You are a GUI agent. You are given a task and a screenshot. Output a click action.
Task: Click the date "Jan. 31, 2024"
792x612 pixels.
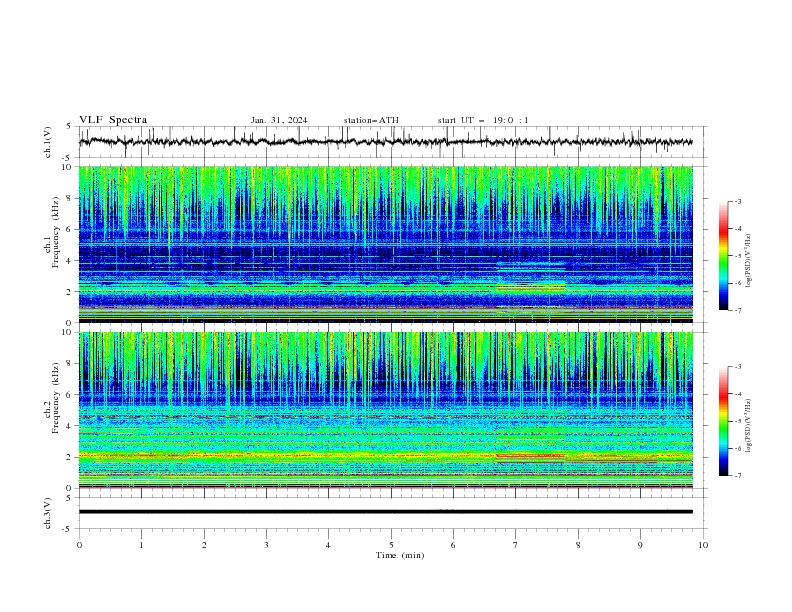pyautogui.click(x=279, y=120)
